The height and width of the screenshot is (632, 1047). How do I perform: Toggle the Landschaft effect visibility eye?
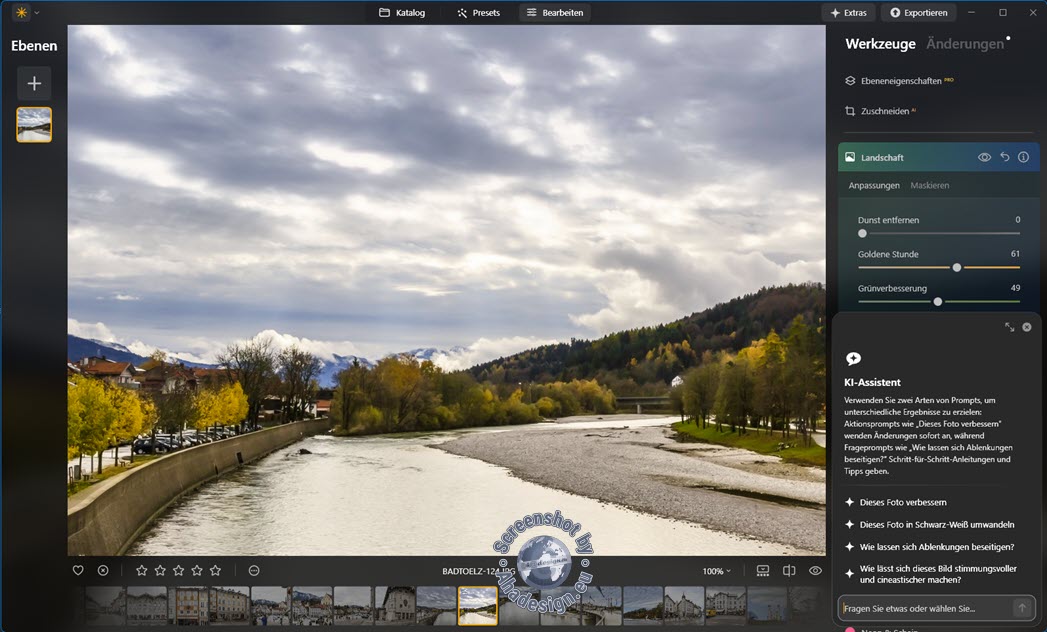click(984, 157)
